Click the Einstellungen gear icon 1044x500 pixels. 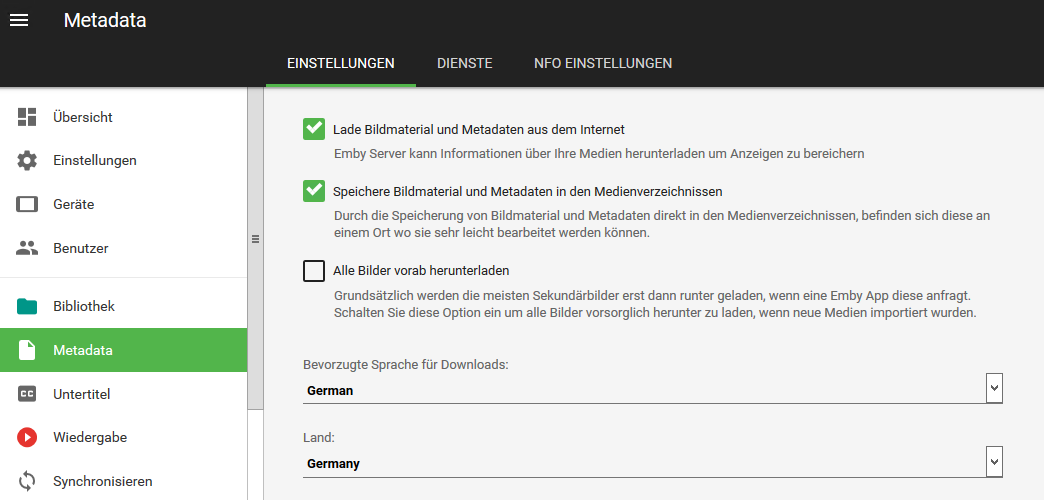27,160
